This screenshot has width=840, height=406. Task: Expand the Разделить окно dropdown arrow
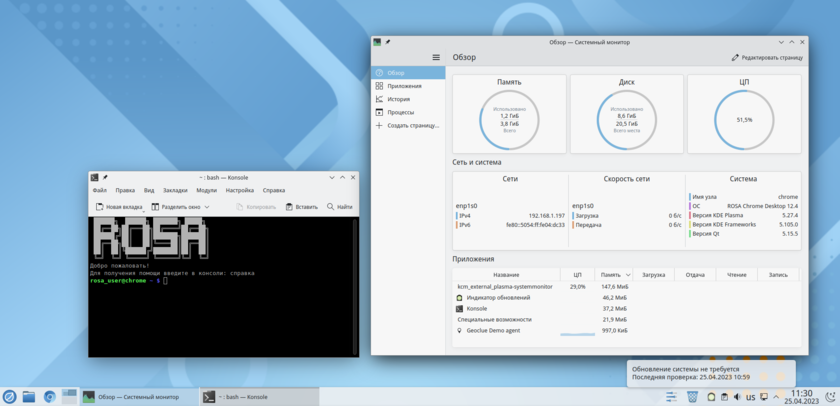point(207,207)
